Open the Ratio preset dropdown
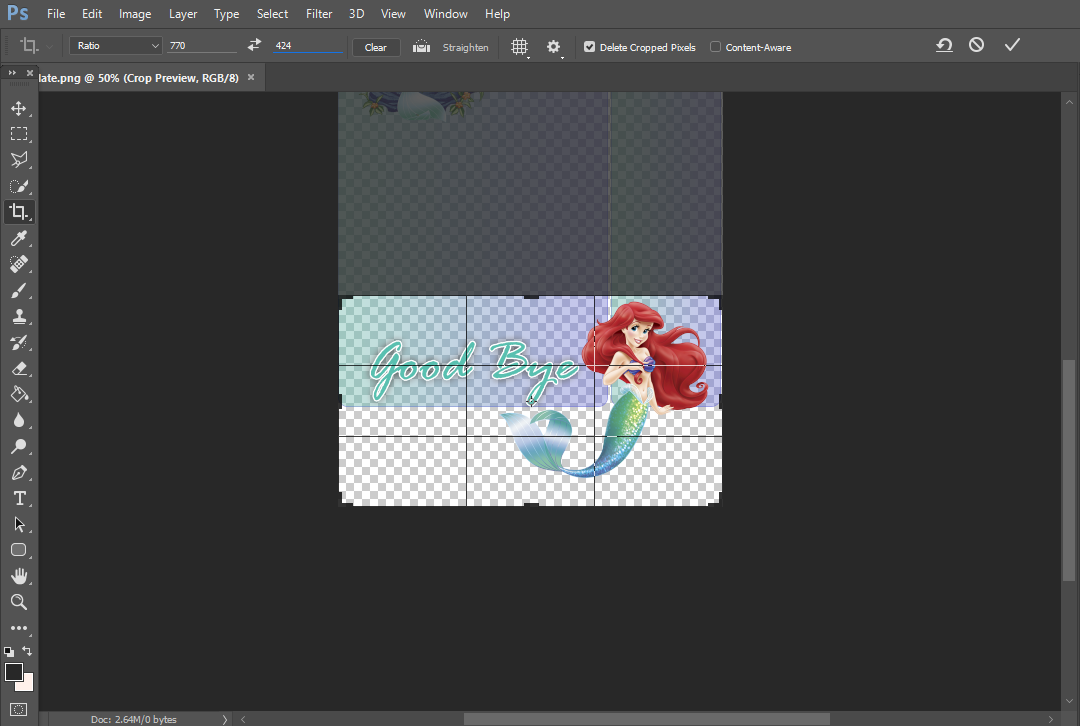 [x=116, y=45]
